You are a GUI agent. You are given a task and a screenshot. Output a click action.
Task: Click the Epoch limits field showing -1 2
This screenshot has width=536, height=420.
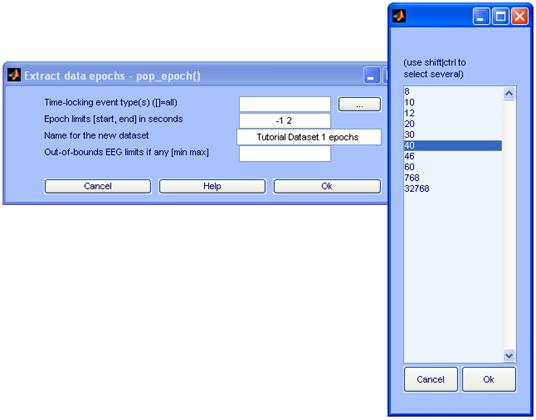(285, 121)
